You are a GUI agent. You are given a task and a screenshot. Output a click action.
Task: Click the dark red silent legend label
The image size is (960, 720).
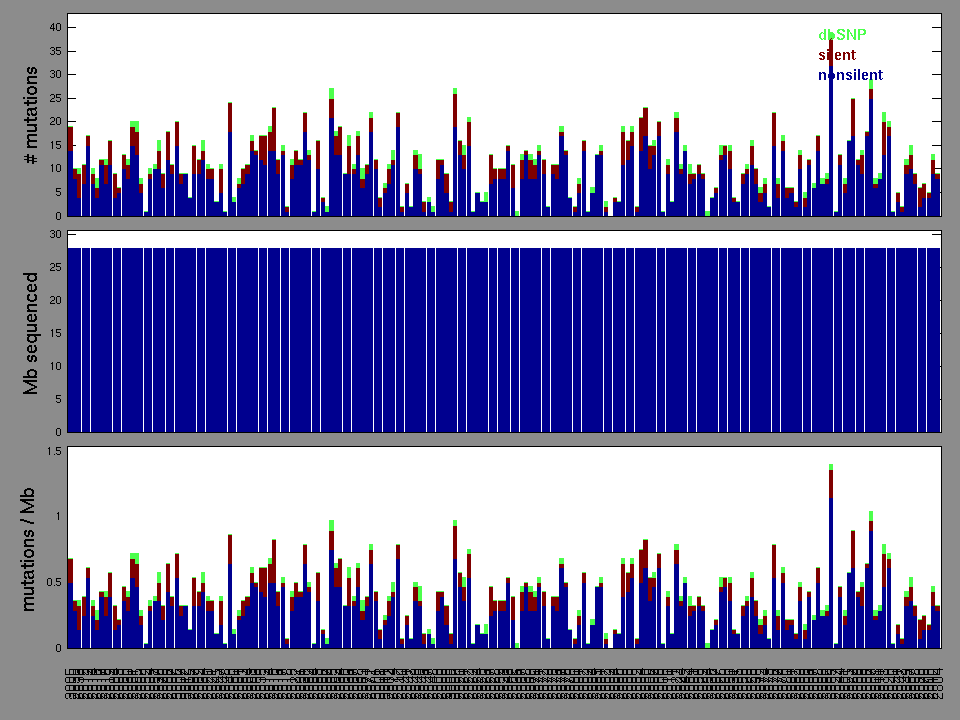[x=837, y=55]
